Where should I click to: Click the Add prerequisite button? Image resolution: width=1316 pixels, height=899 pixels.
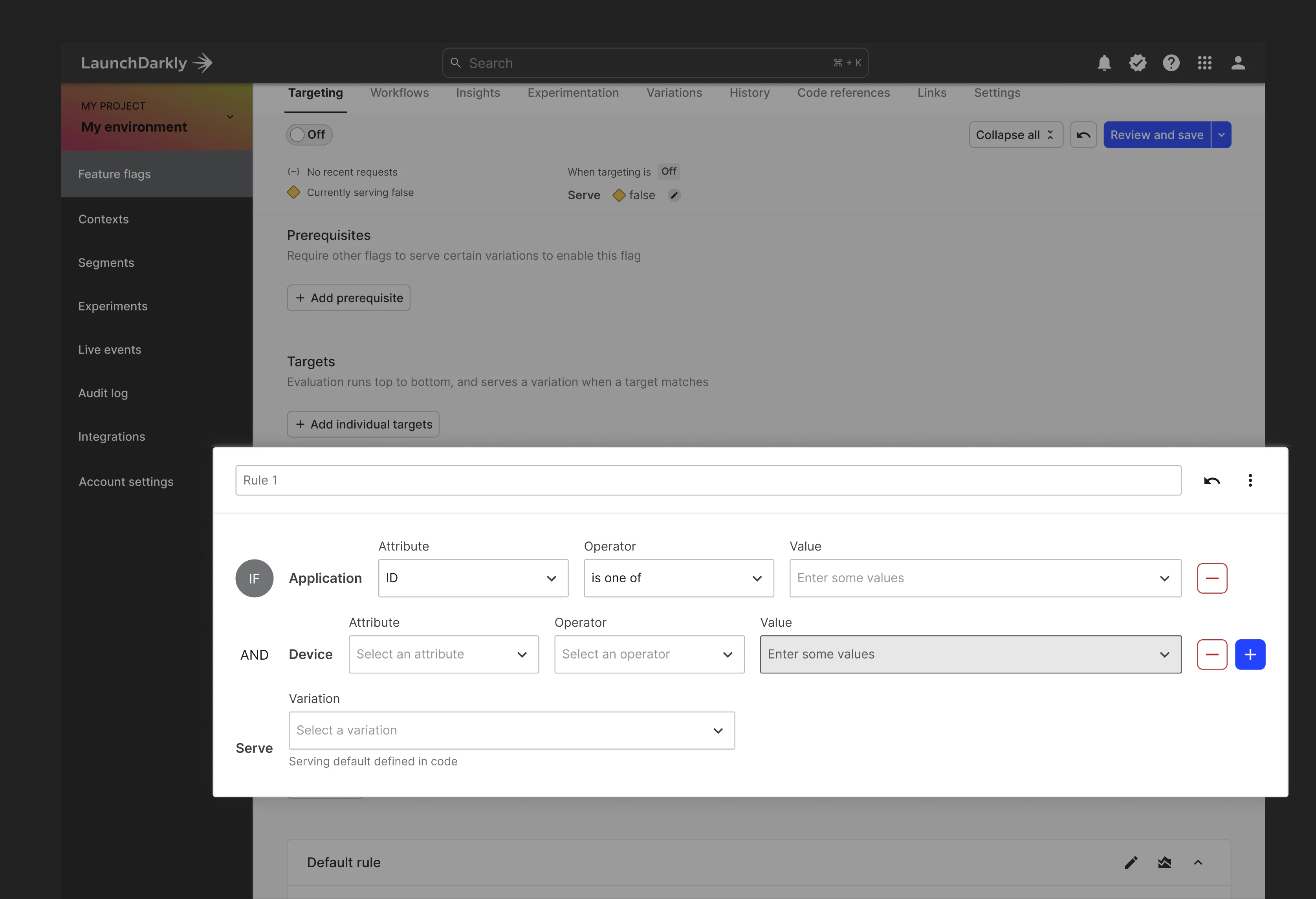click(348, 297)
